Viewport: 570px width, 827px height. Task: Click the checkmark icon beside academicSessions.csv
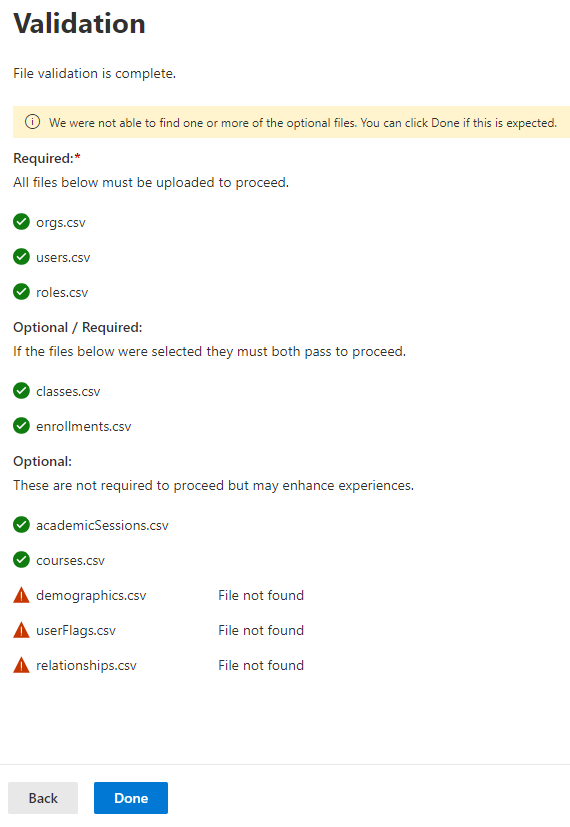[x=21, y=525]
